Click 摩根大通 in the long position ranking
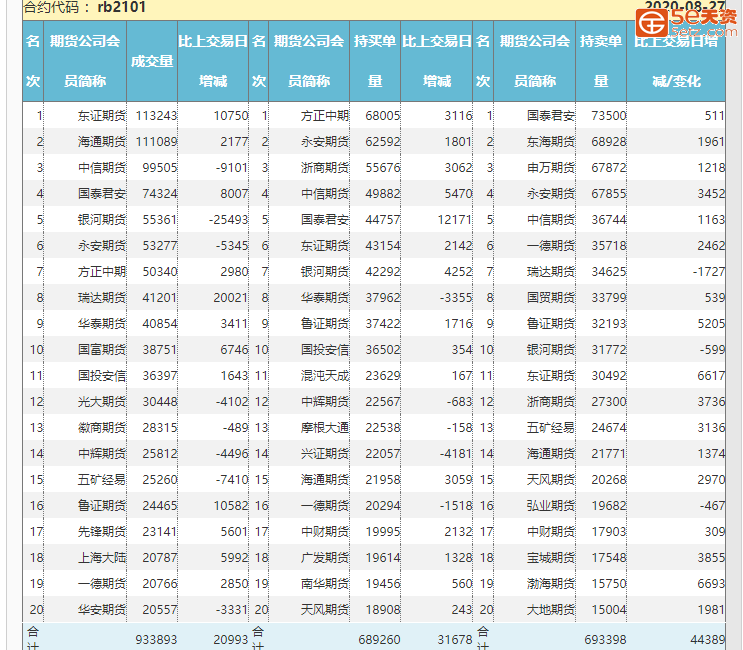Image resolution: width=743 pixels, height=650 pixels. [x=325, y=428]
